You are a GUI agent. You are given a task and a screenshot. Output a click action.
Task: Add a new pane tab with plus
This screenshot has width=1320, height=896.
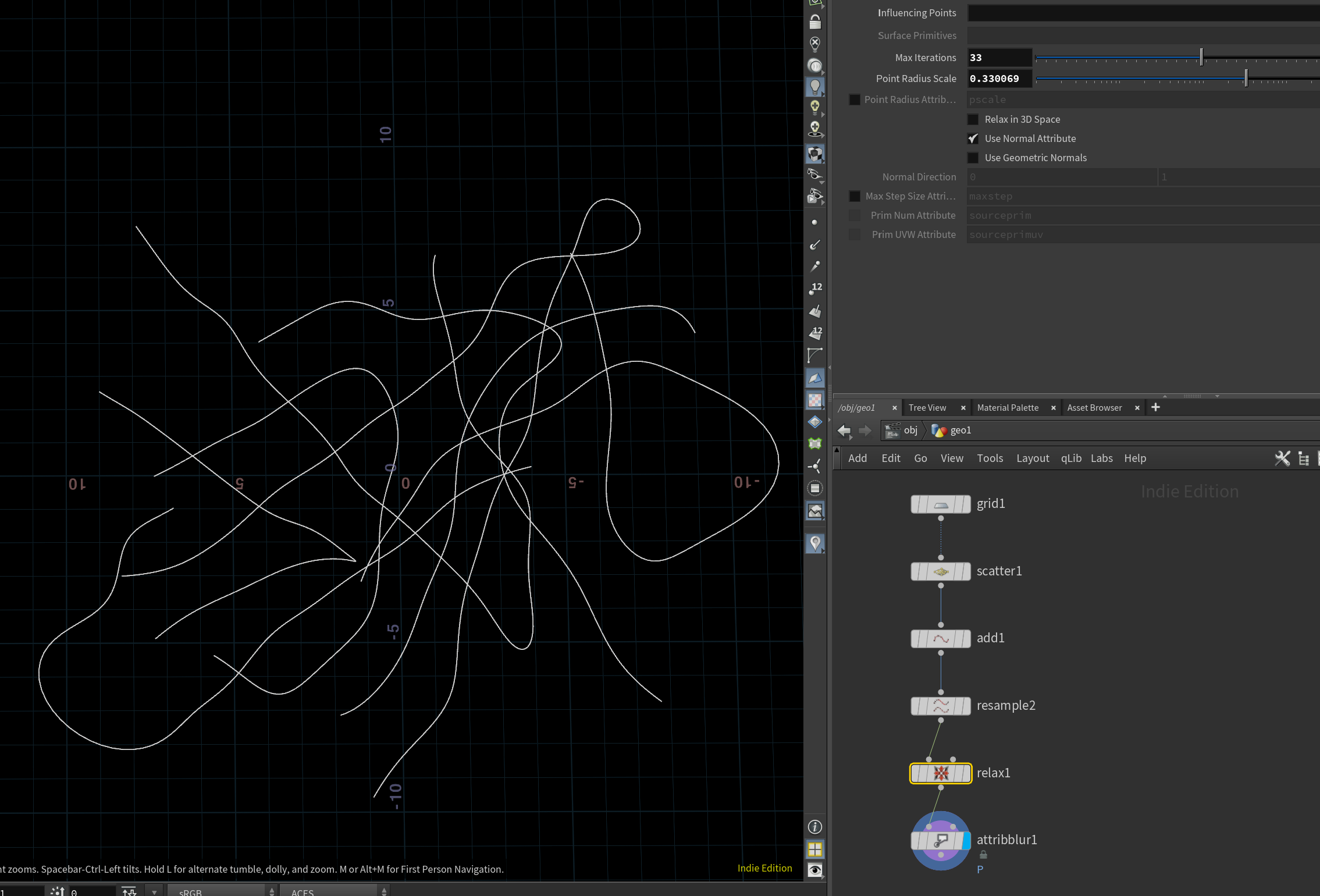click(1155, 407)
